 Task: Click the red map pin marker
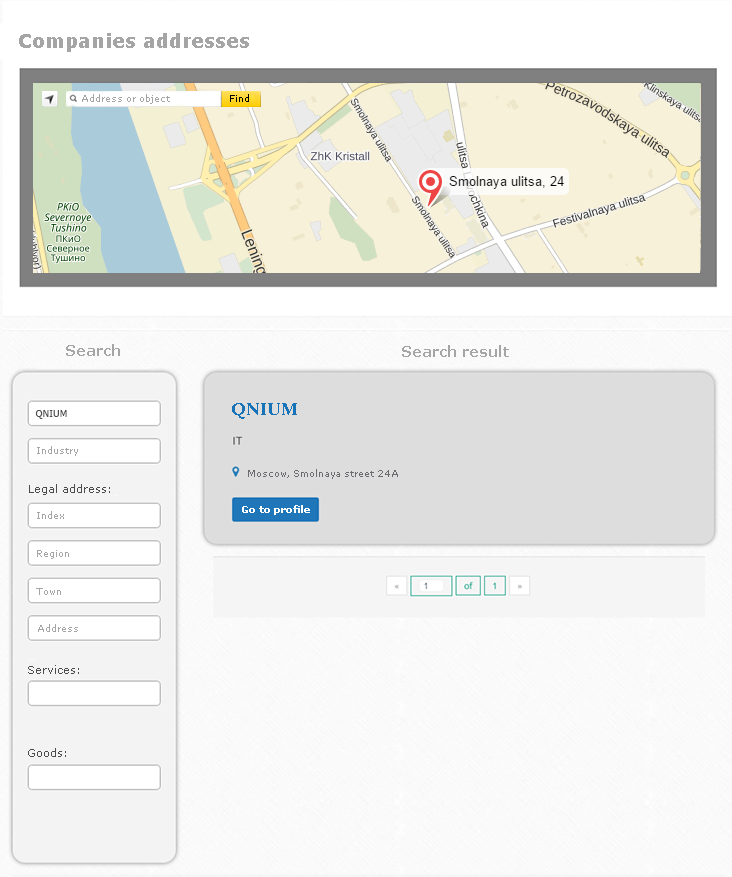[430, 187]
